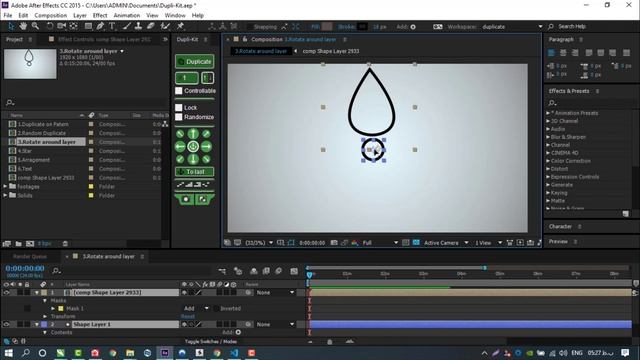Open the Effect menu

100,16
